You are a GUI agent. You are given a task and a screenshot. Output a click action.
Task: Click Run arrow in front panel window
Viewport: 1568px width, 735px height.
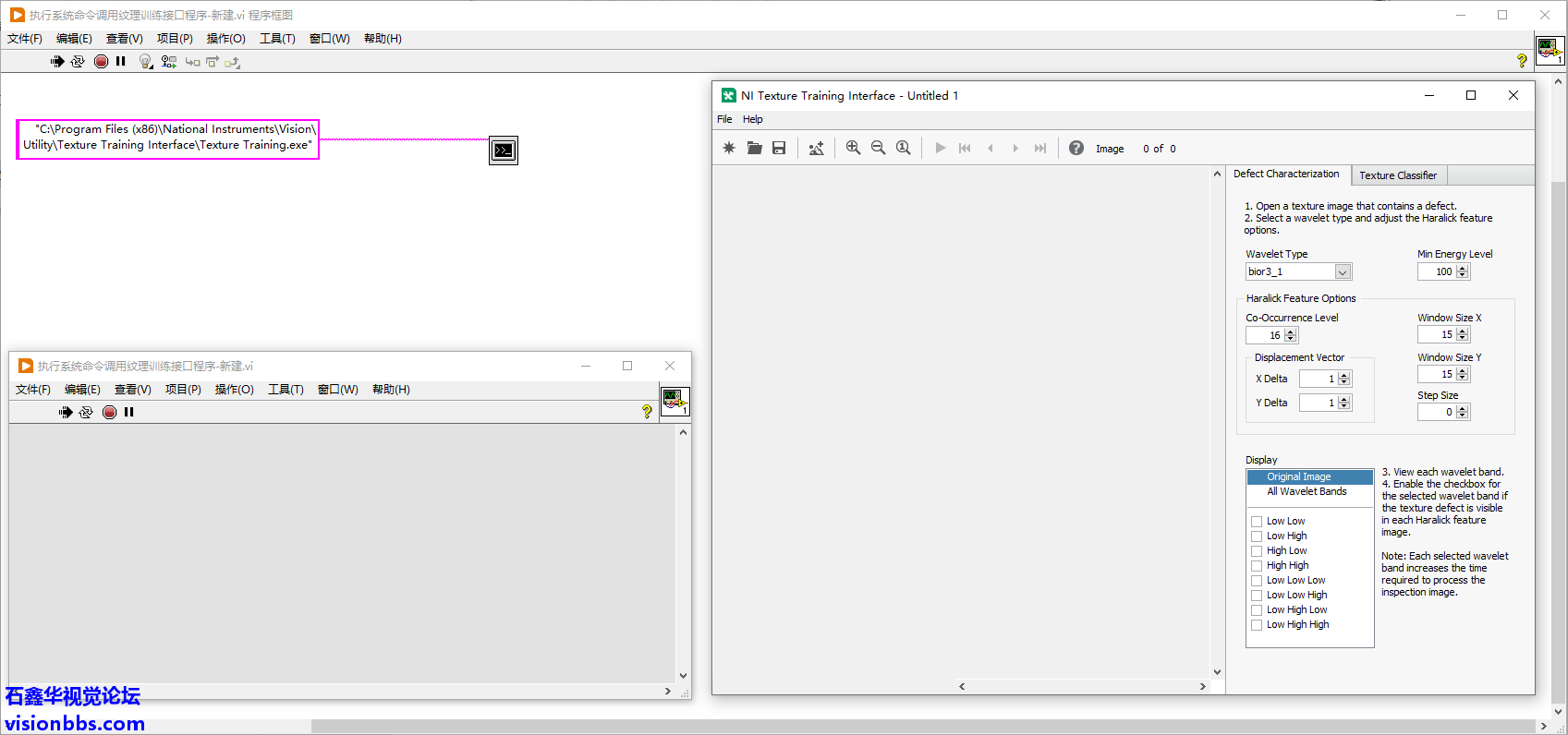pos(66,412)
